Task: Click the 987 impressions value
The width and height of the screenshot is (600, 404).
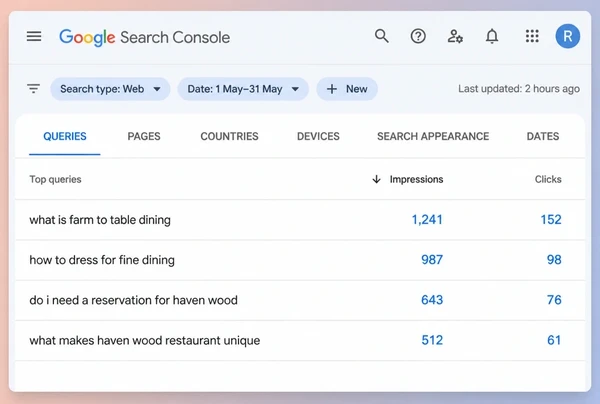Action: [x=432, y=260]
